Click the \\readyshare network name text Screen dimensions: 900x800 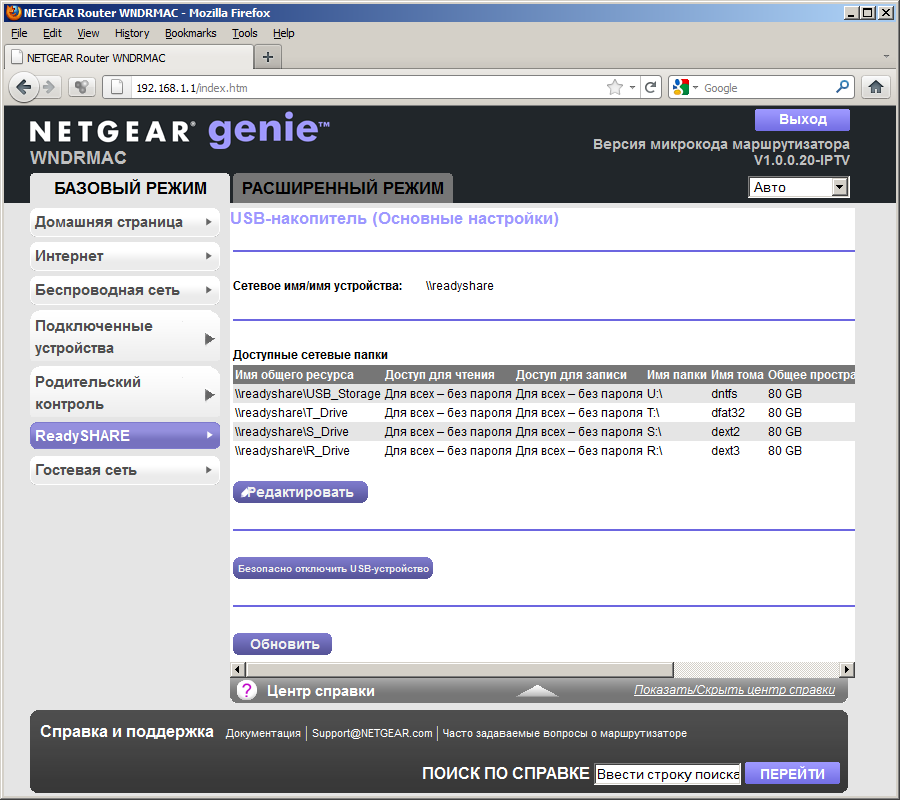(x=459, y=286)
